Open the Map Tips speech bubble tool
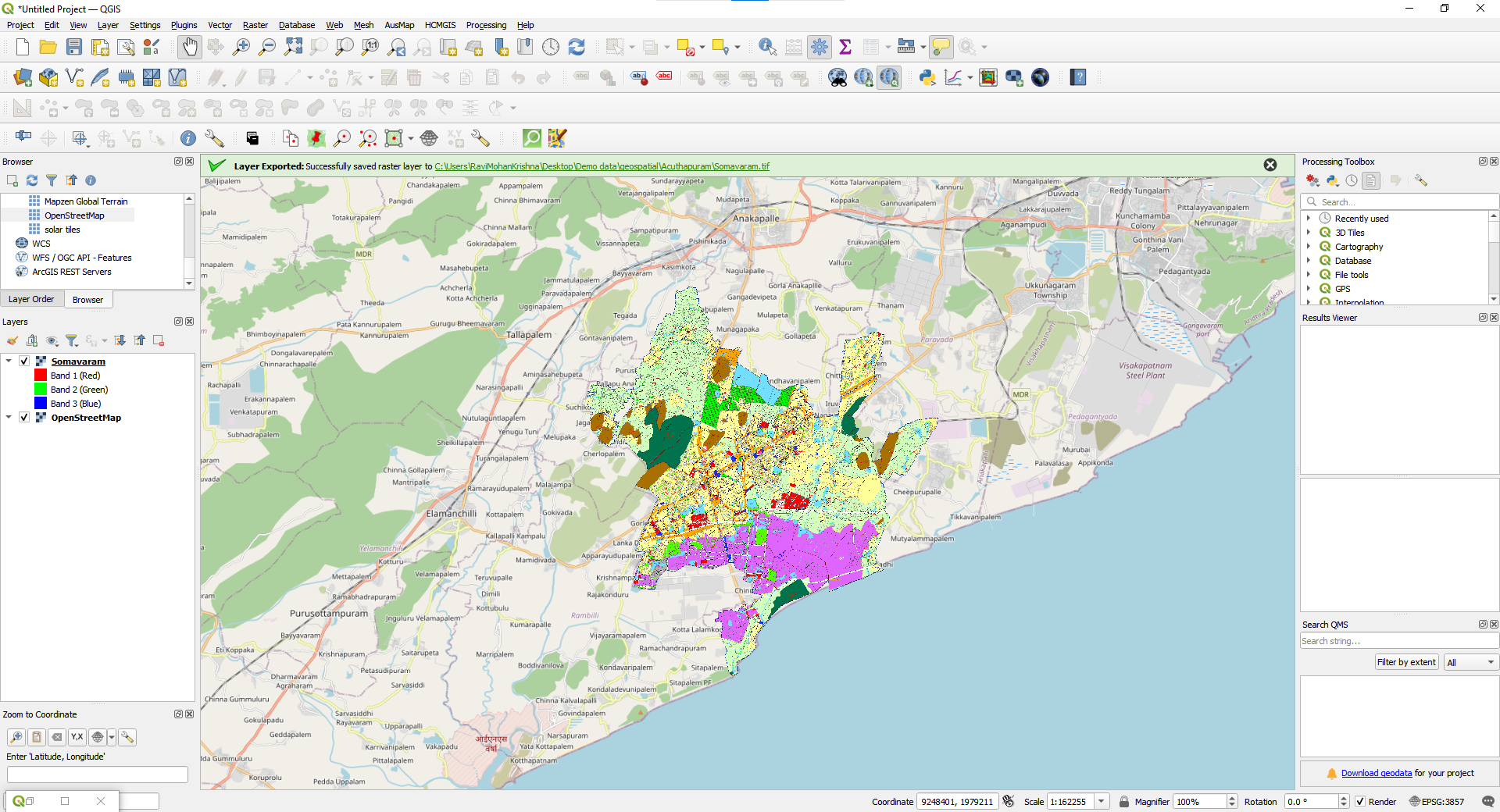Viewport: 1500px width, 812px height. 941,47
